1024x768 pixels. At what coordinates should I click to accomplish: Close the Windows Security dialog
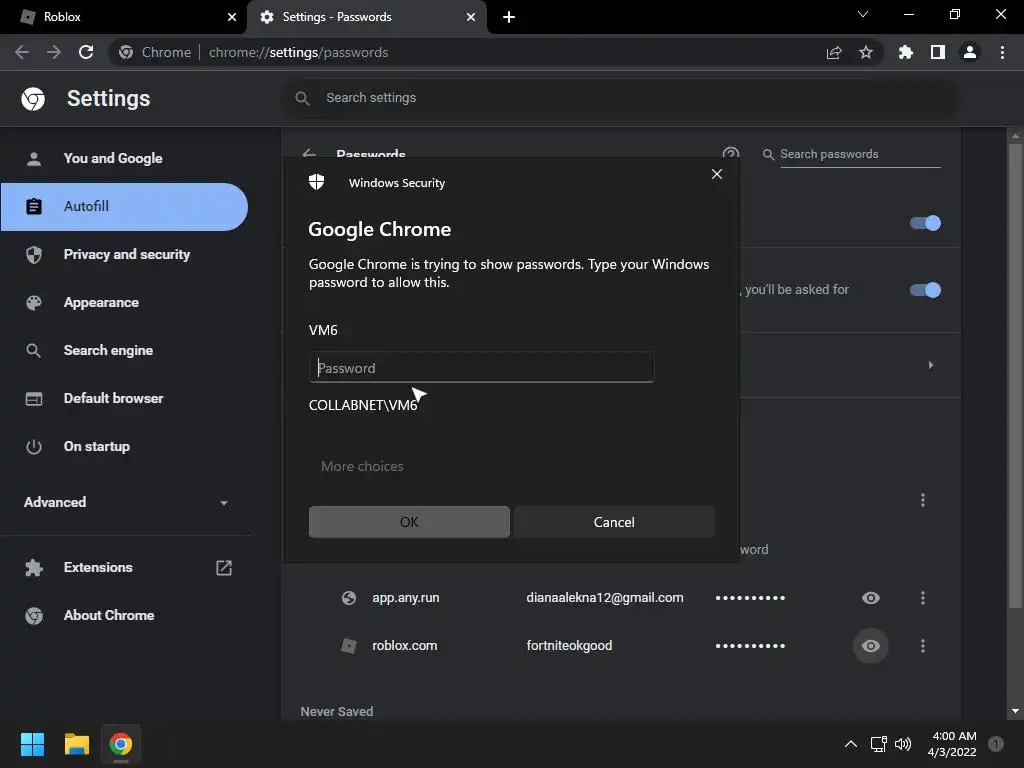tap(716, 174)
